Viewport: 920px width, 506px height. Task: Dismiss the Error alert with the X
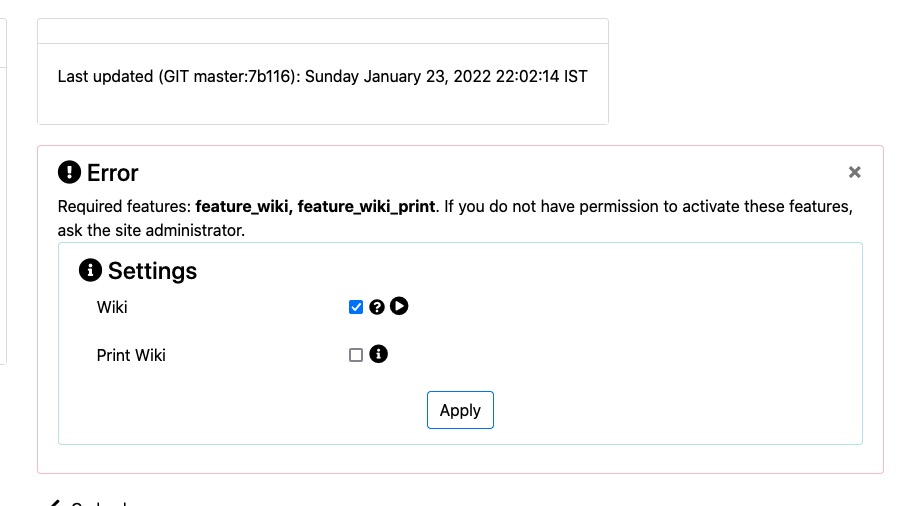854,172
